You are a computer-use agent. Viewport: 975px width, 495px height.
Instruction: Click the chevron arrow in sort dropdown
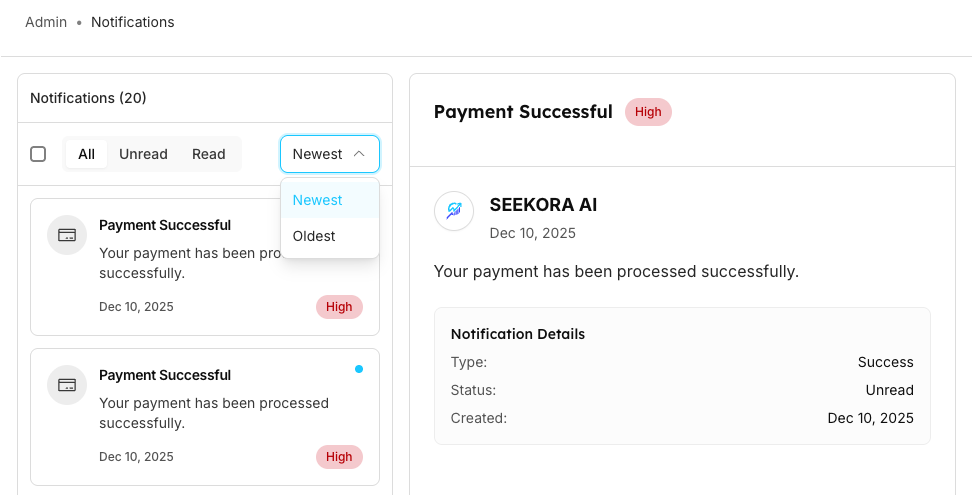(x=360, y=154)
